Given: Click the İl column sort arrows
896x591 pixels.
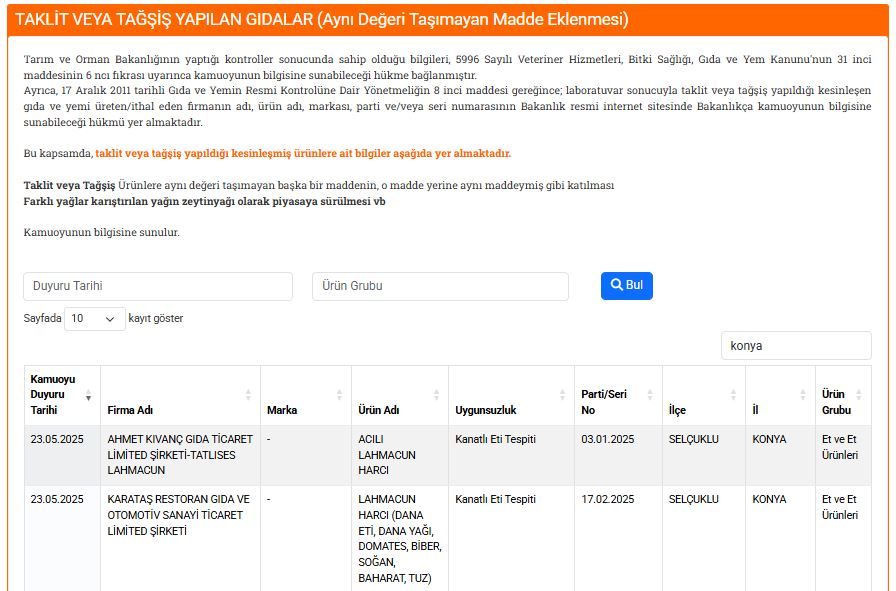Looking at the screenshot, I should (x=803, y=395).
